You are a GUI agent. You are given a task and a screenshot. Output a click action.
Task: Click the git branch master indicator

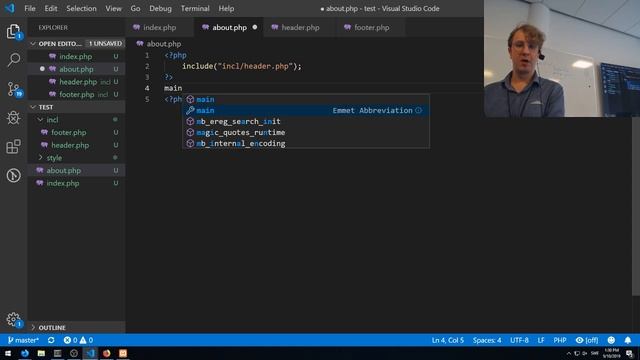[23, 340]
